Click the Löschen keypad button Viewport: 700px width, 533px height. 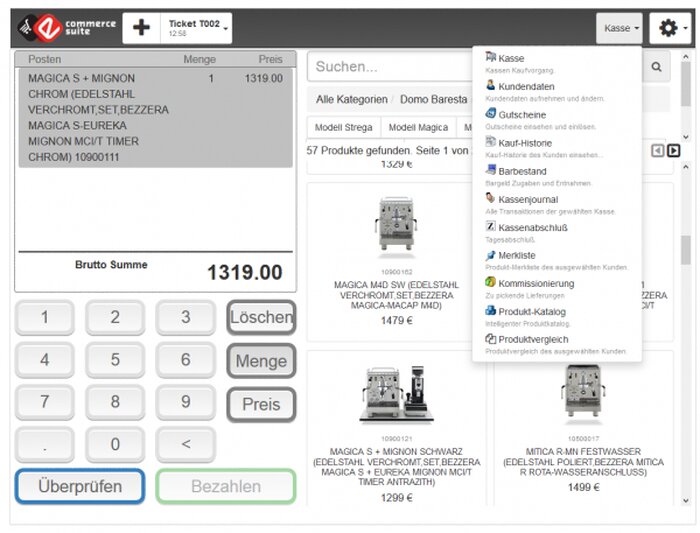(261, 317)
